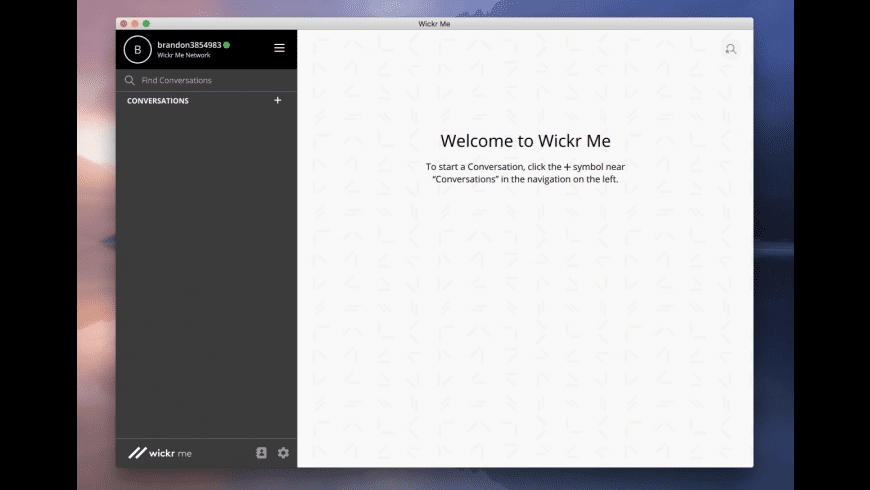Image resolution: width=870 pixels, height=490 pixels.
Task: Click the B profile avatar circle
Action: [138, 49]
